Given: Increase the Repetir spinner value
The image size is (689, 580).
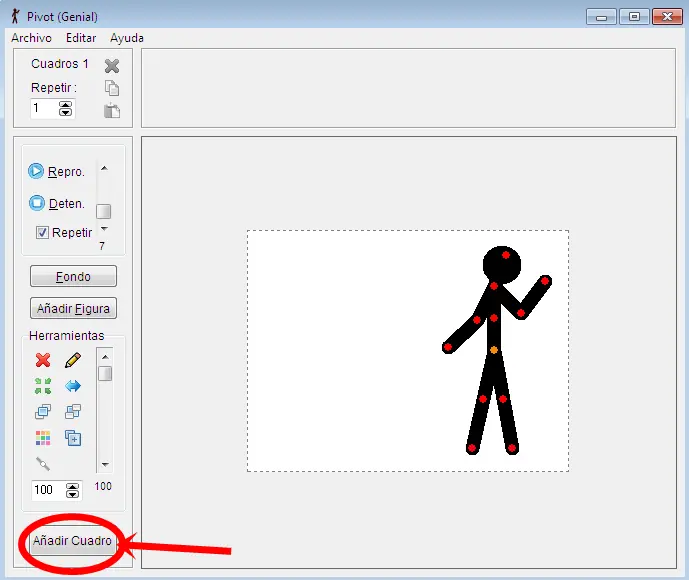Looking at the screenshot, I should point(65,105).
